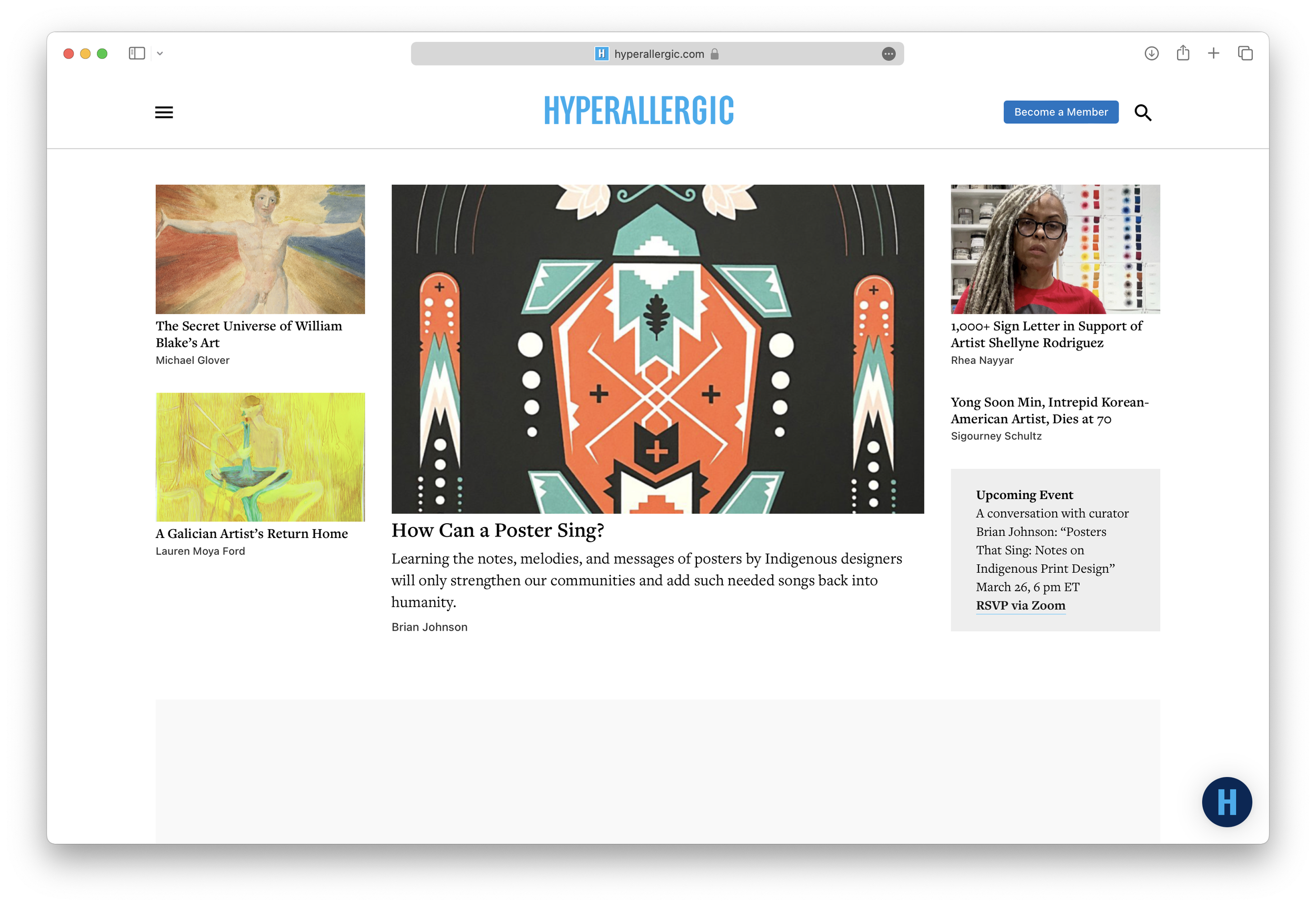
Task: Open the downloads icon in the toolbar
Action: tap(1151, 53)
